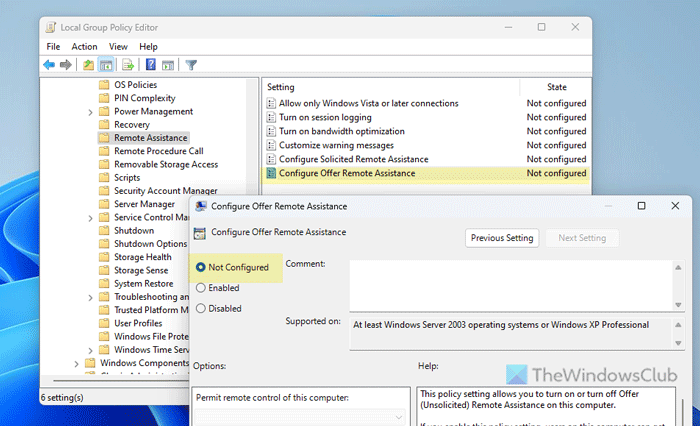Click the Back arrow in the toolbar
Image resolution: width=700 pixels, height=426 pixels.
point(49,65)
